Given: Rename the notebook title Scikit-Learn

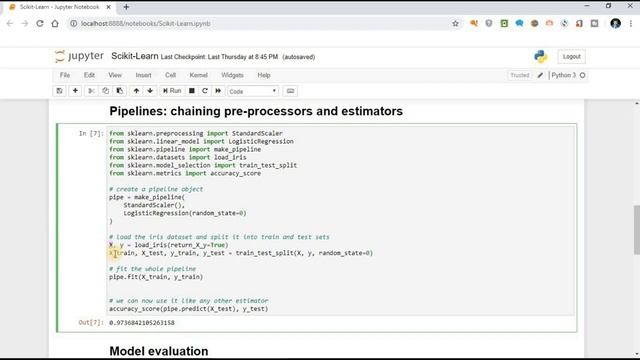Looking at the screenshot, I should click(x=135, y=56).
